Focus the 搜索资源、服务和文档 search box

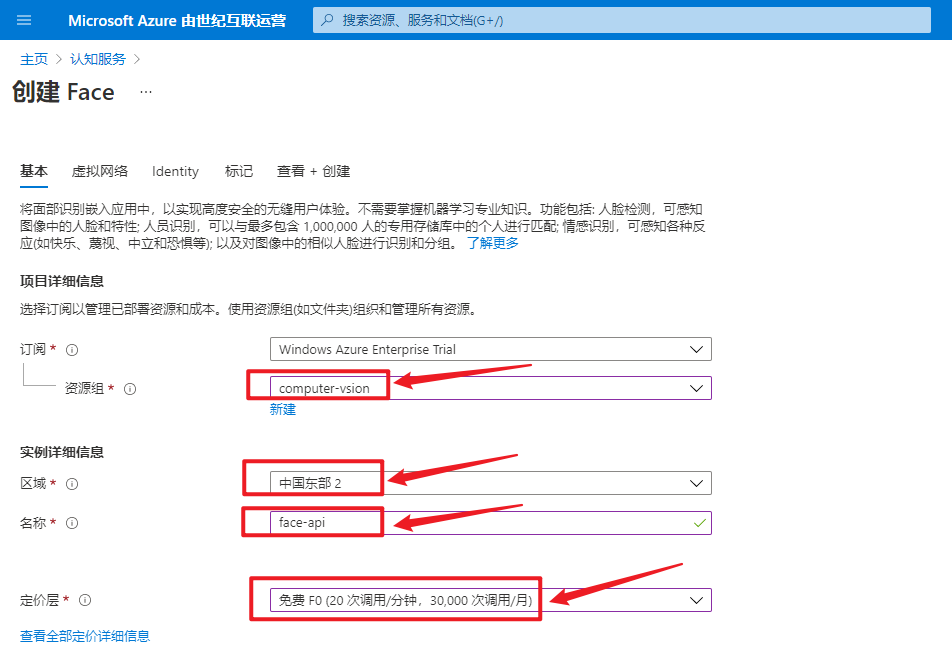(x=622, y=20)
